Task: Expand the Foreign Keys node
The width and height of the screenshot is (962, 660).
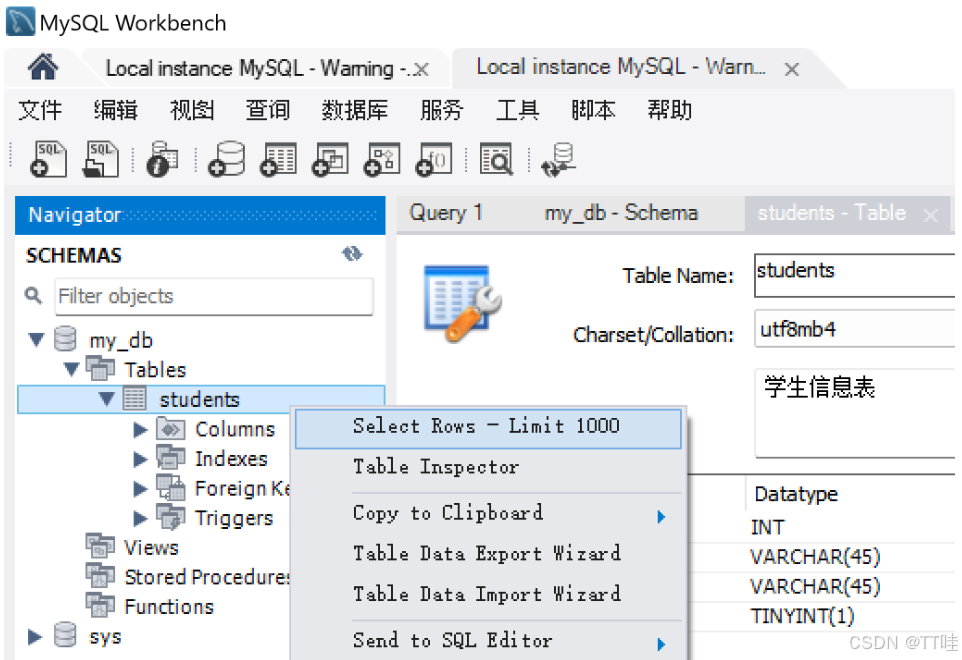Action: click(x=140, y=488)
